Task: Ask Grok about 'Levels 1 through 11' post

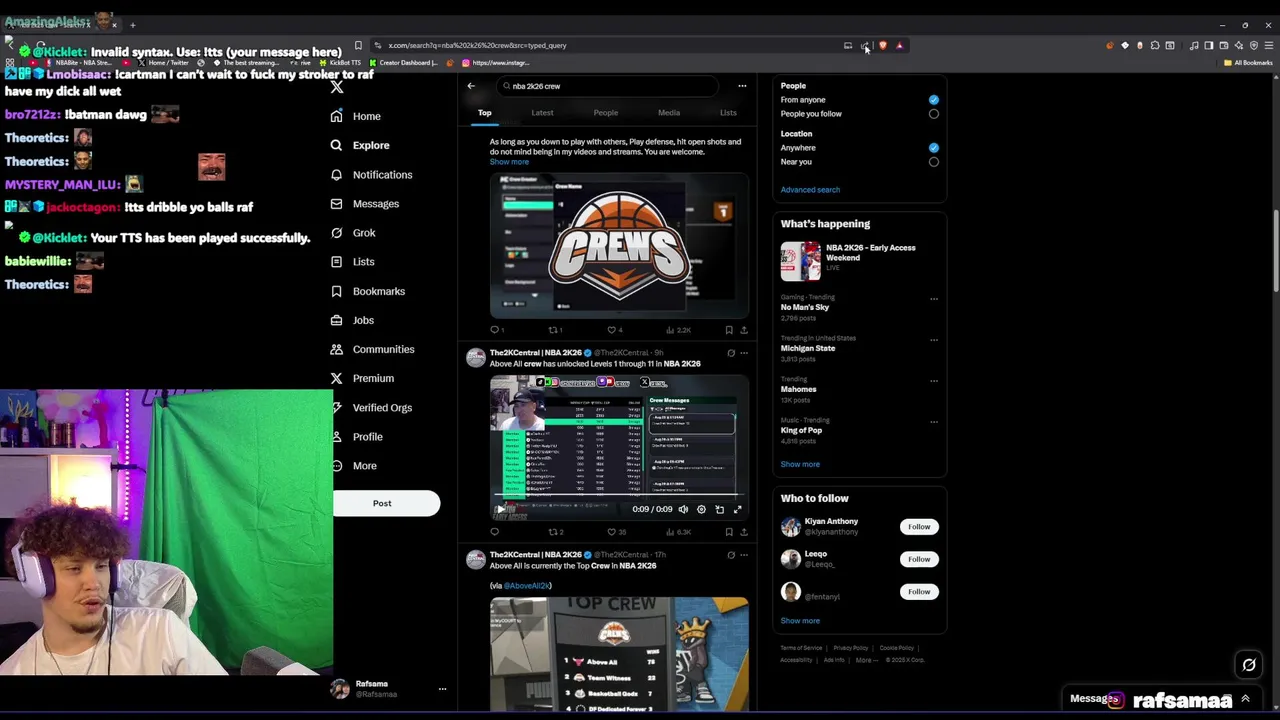Action: click(731, 353)
